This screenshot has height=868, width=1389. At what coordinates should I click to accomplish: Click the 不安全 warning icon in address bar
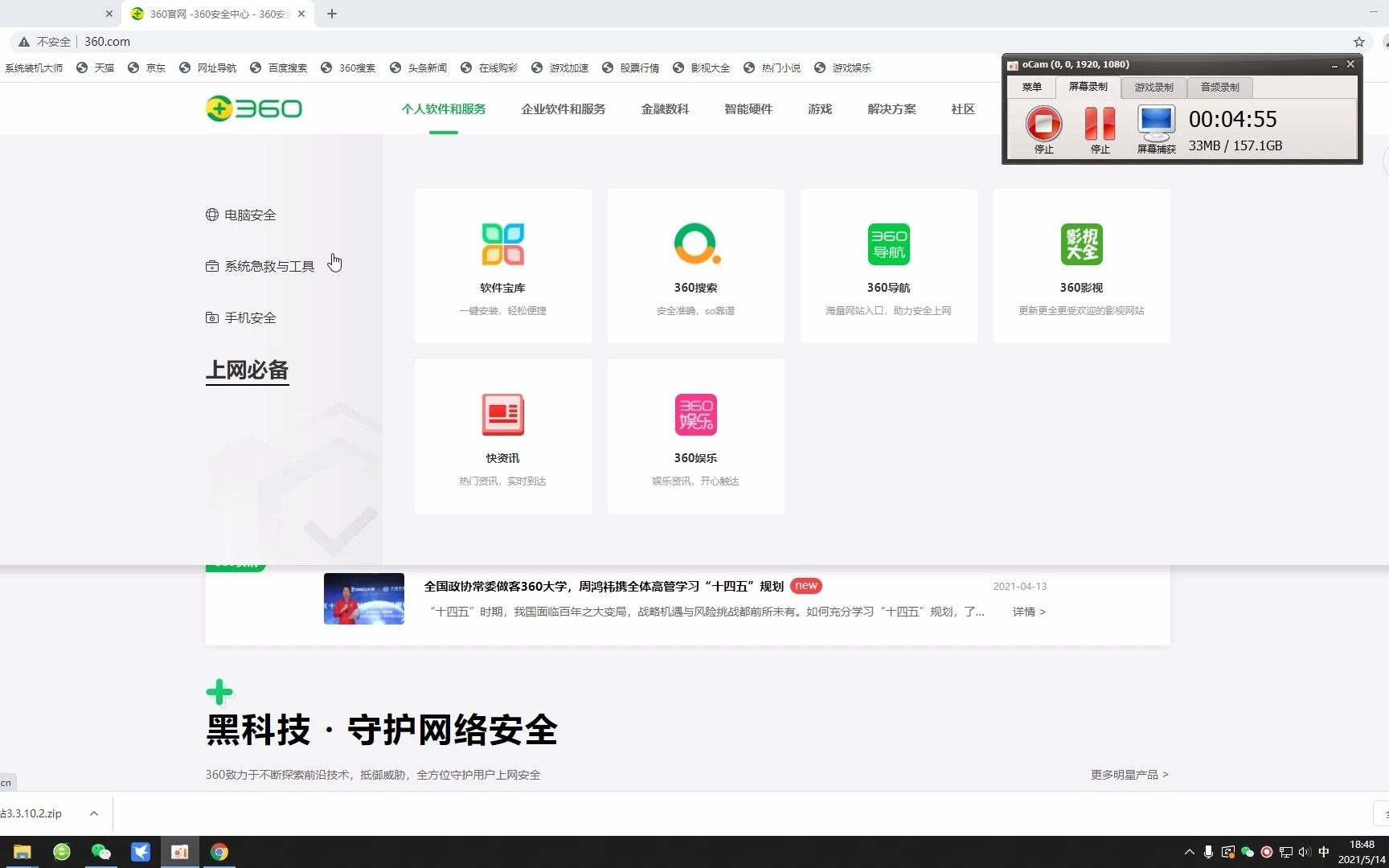point(24,42)
